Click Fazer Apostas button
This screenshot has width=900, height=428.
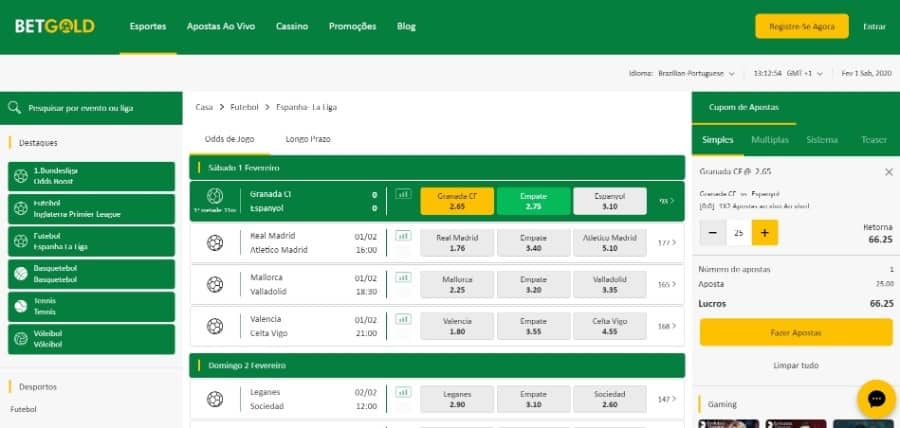click(x=796, y=333)
